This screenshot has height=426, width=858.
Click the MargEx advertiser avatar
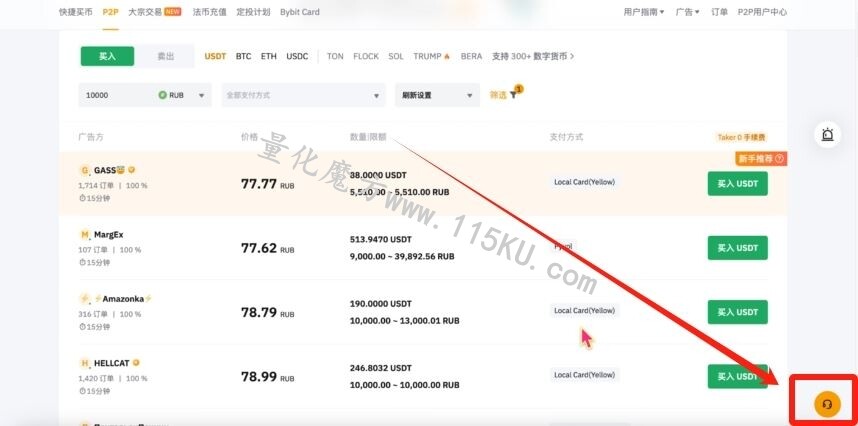(x=85, y=235)
